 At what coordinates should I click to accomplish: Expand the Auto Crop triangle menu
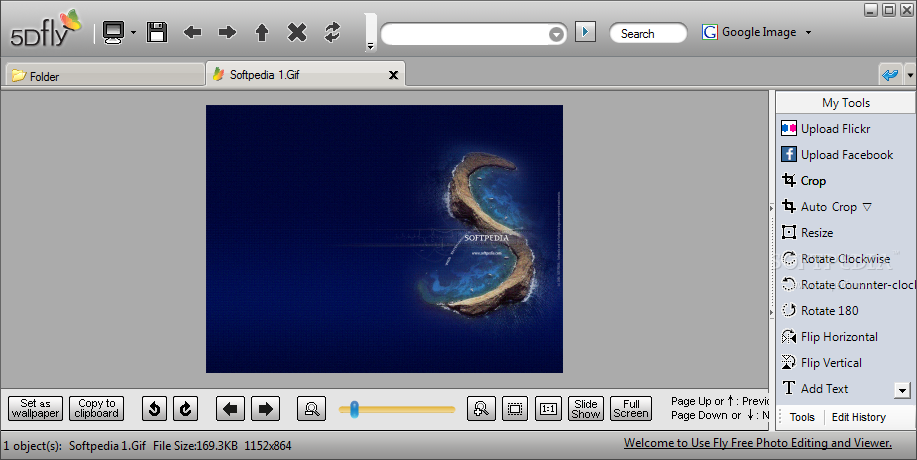pyautogui.click(x=867, y=207)
